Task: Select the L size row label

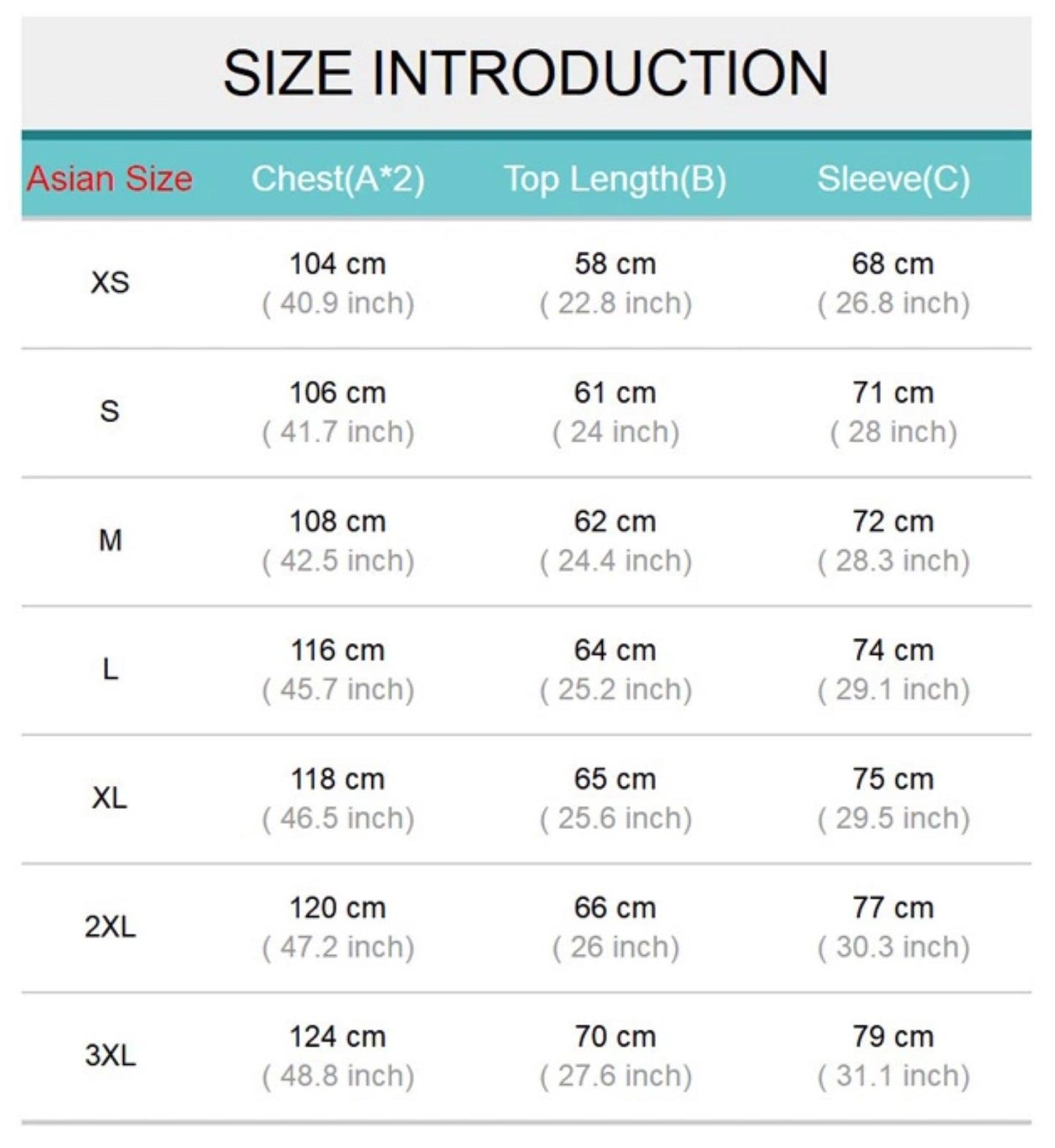Action: (110, 669)
